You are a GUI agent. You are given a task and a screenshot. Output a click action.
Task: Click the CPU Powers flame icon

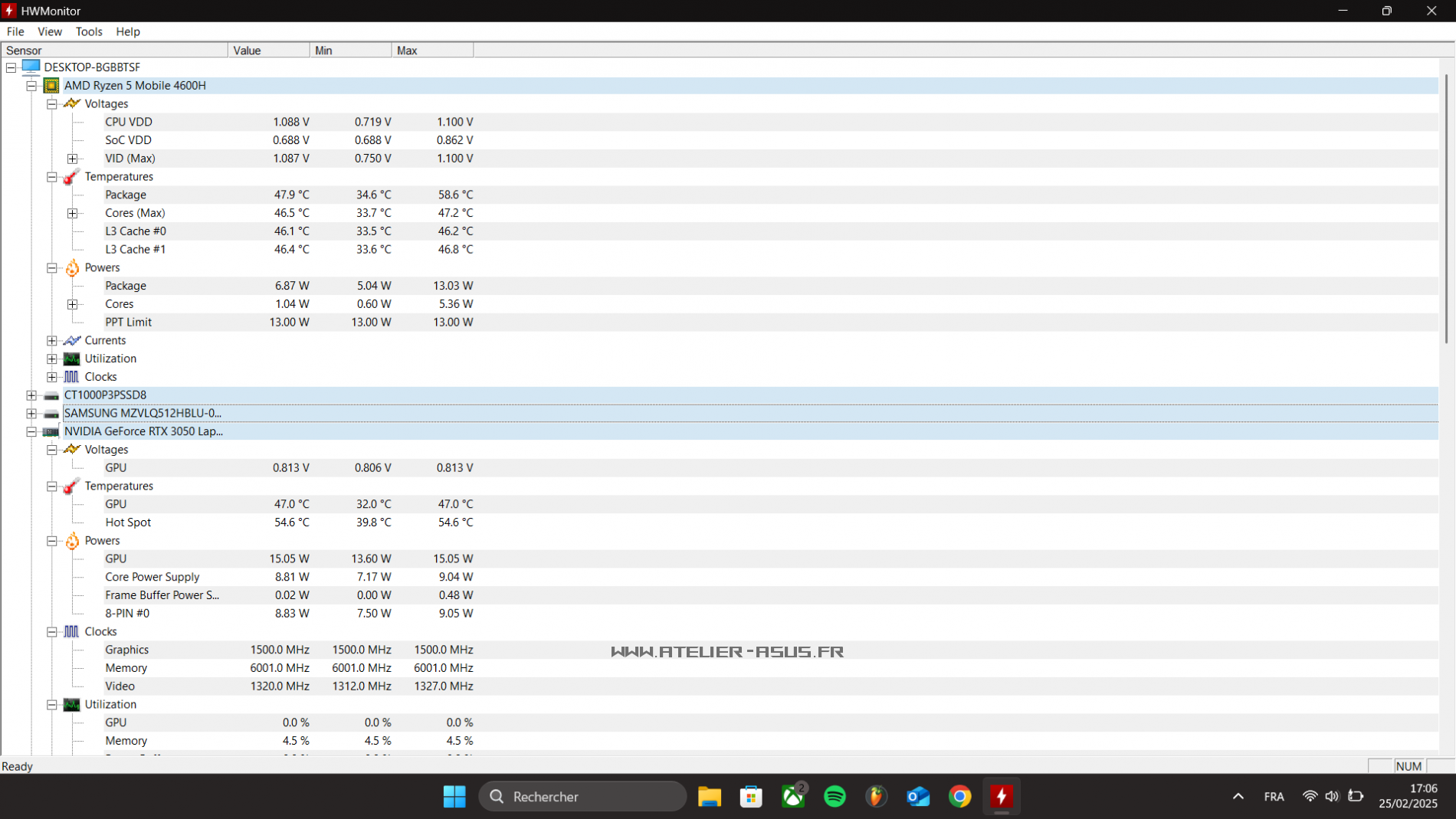point(72,267)
